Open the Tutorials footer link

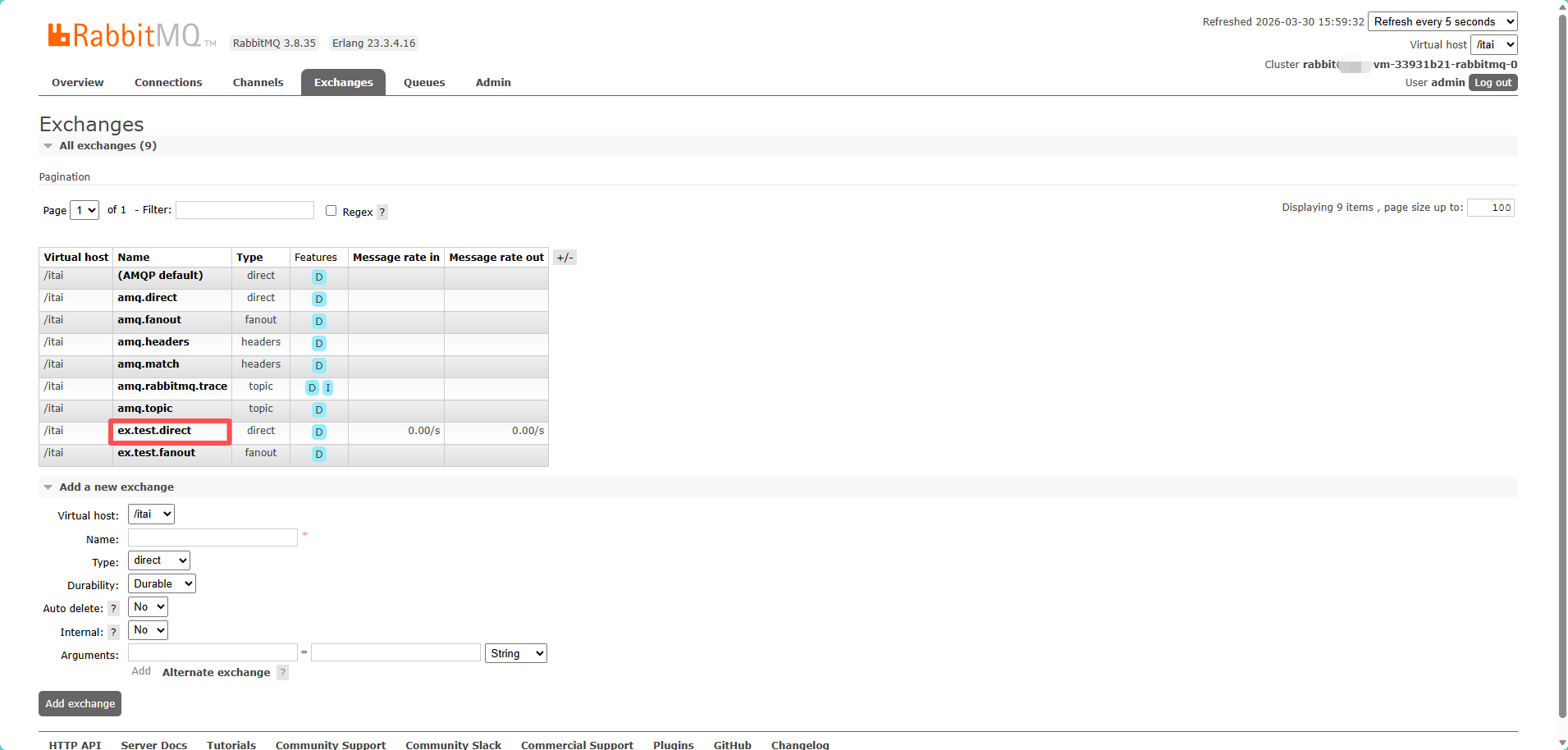231,745
